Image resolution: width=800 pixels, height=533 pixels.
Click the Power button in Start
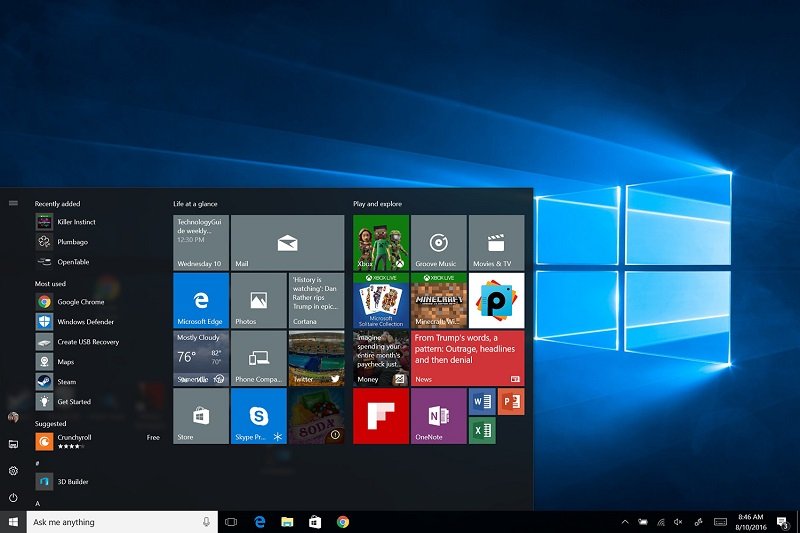pyautogui.click(x=13, y=497)
